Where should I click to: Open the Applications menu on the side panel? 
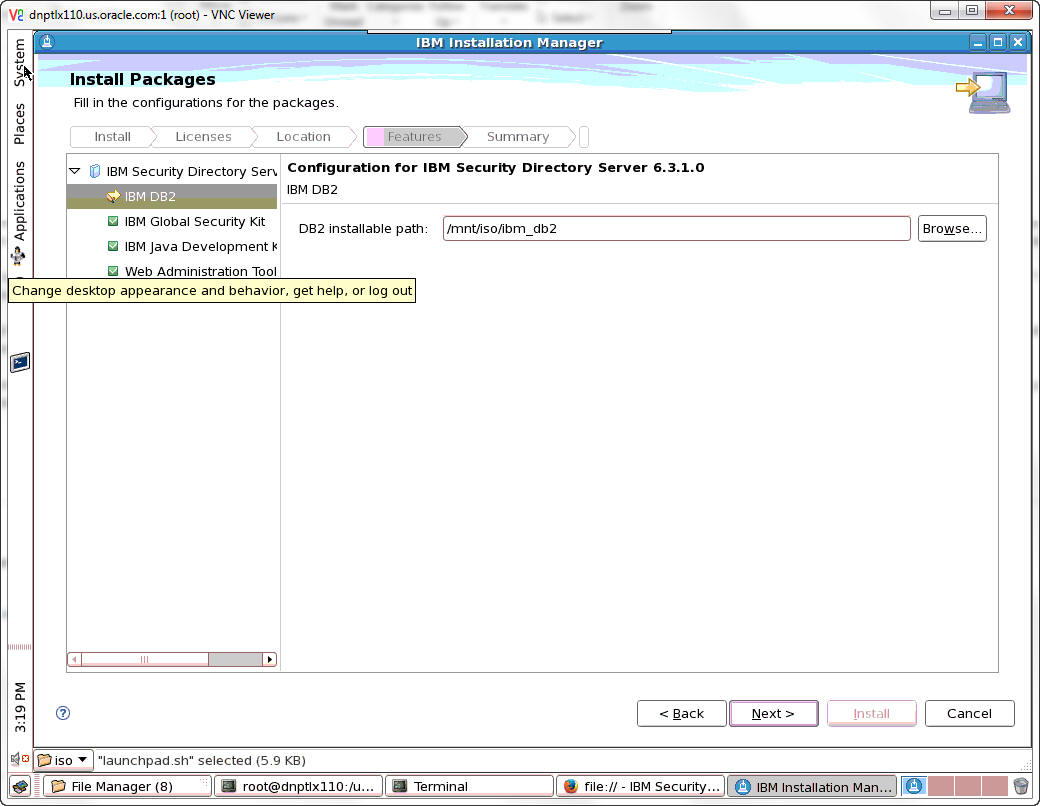pos(19,200)
